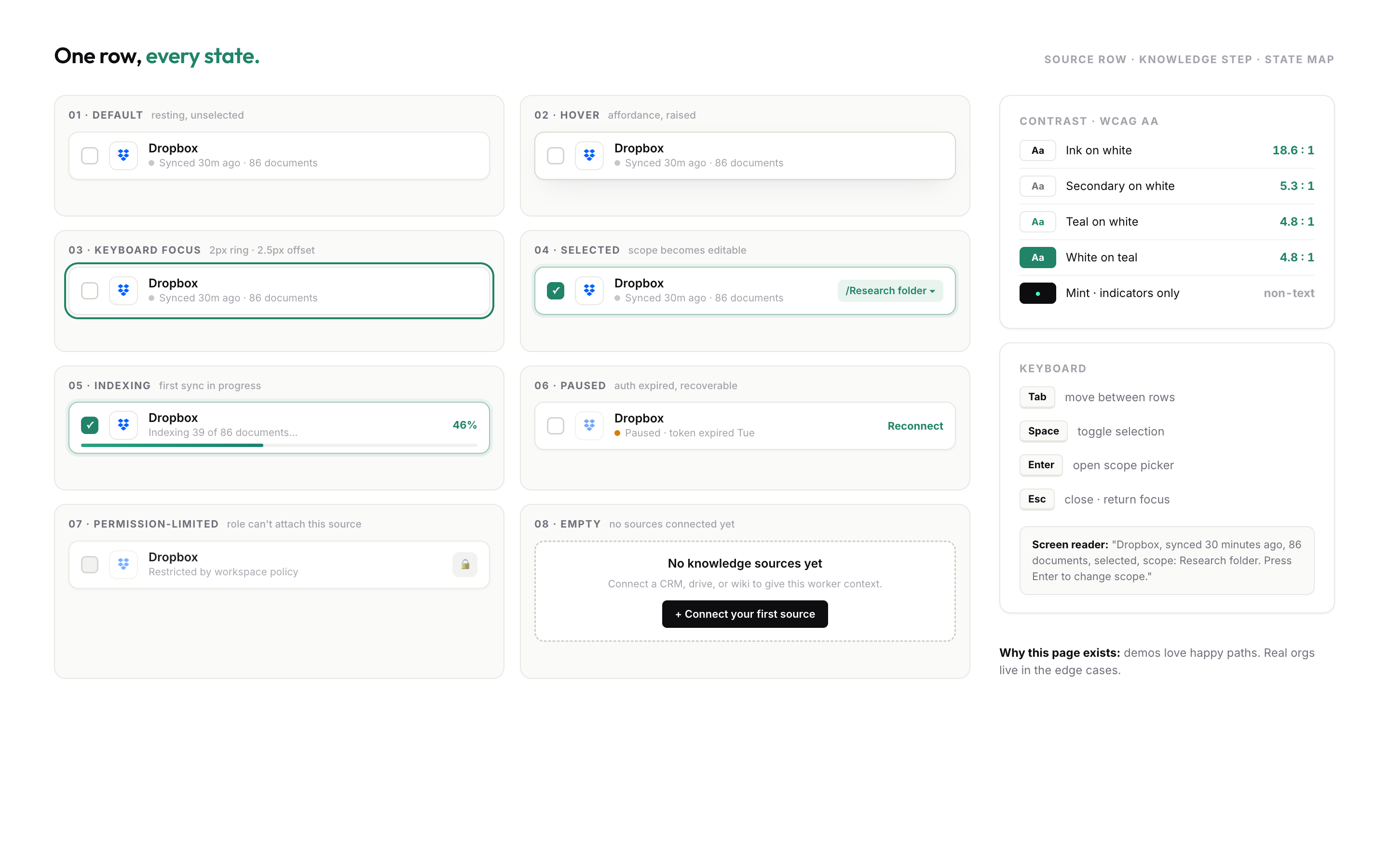This screenshot has height=868, width=1389.
Task: Click the Dropbox icon in the Selected row
Action: (589, 290)
